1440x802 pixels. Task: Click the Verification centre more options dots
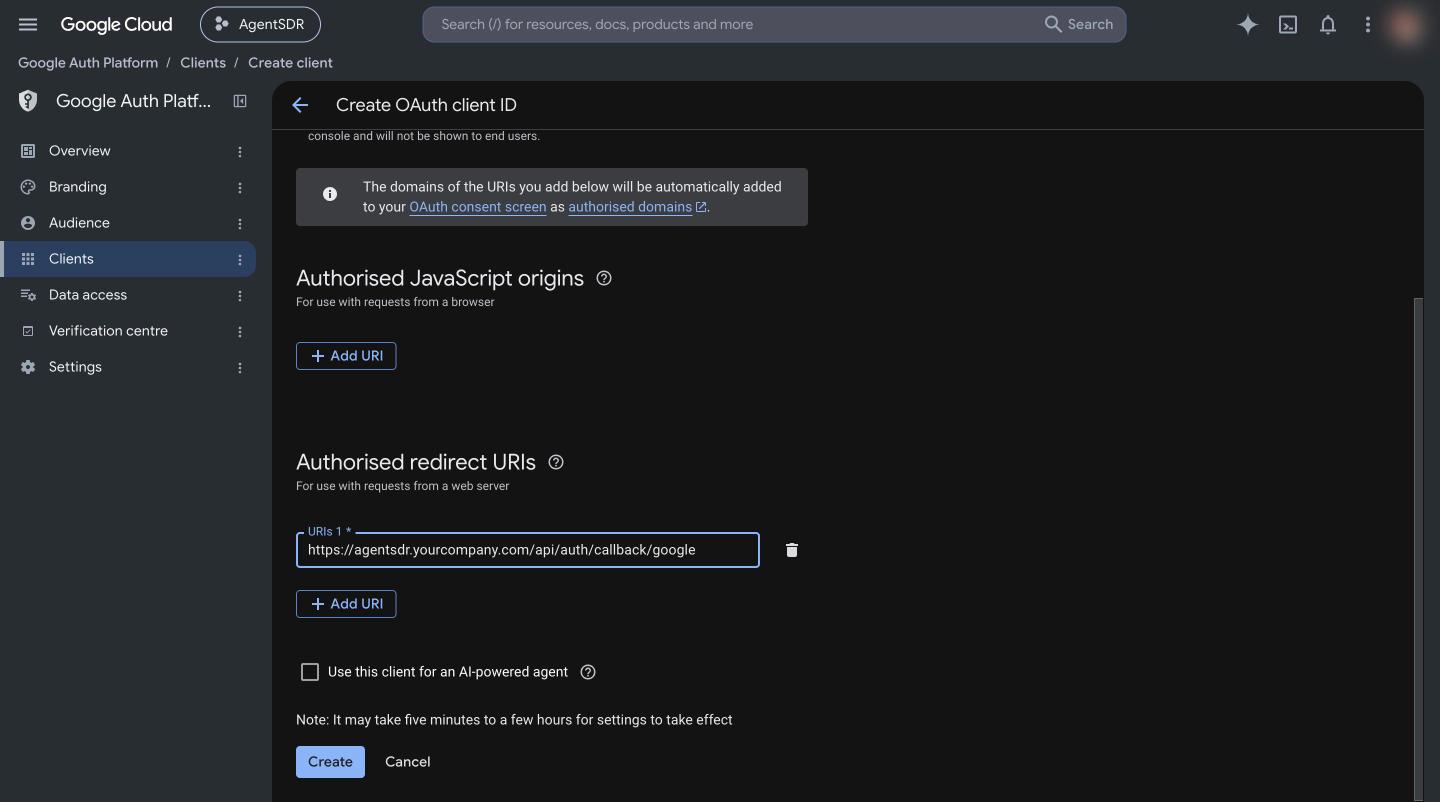click(240, 331)
